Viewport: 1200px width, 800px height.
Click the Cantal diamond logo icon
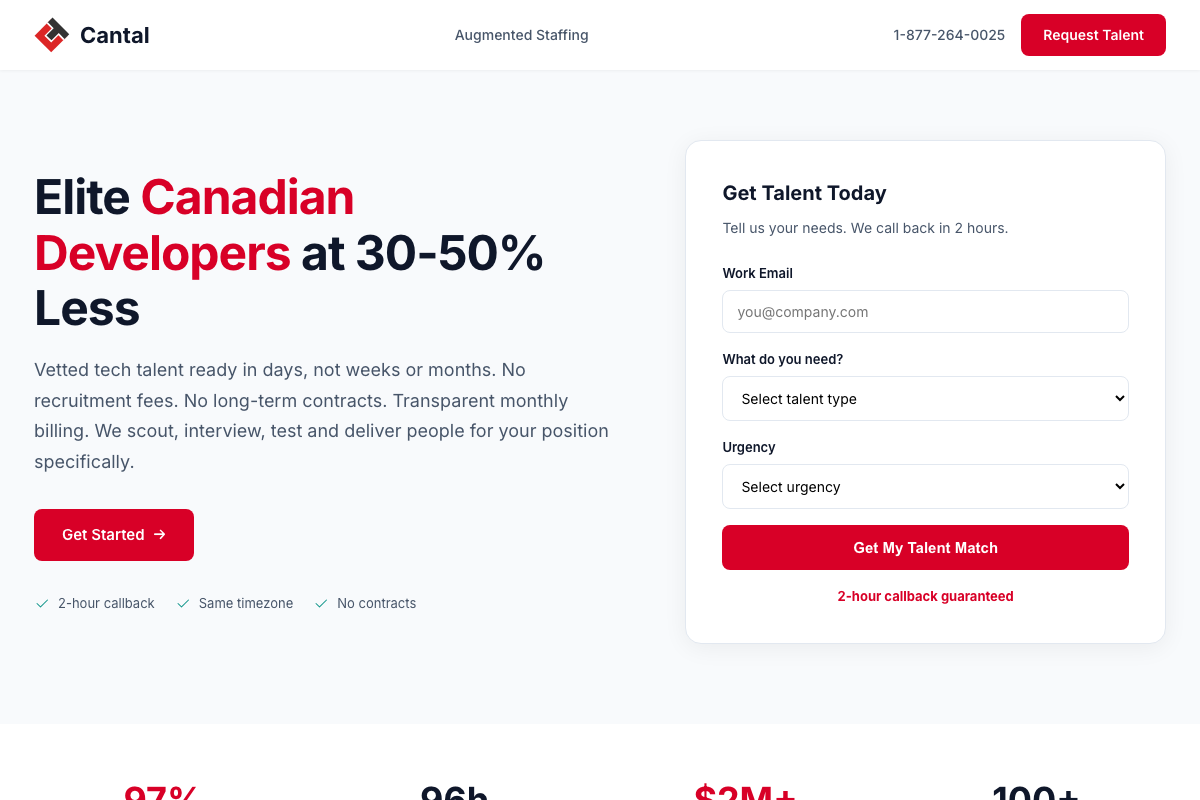(x=52, y=35)
